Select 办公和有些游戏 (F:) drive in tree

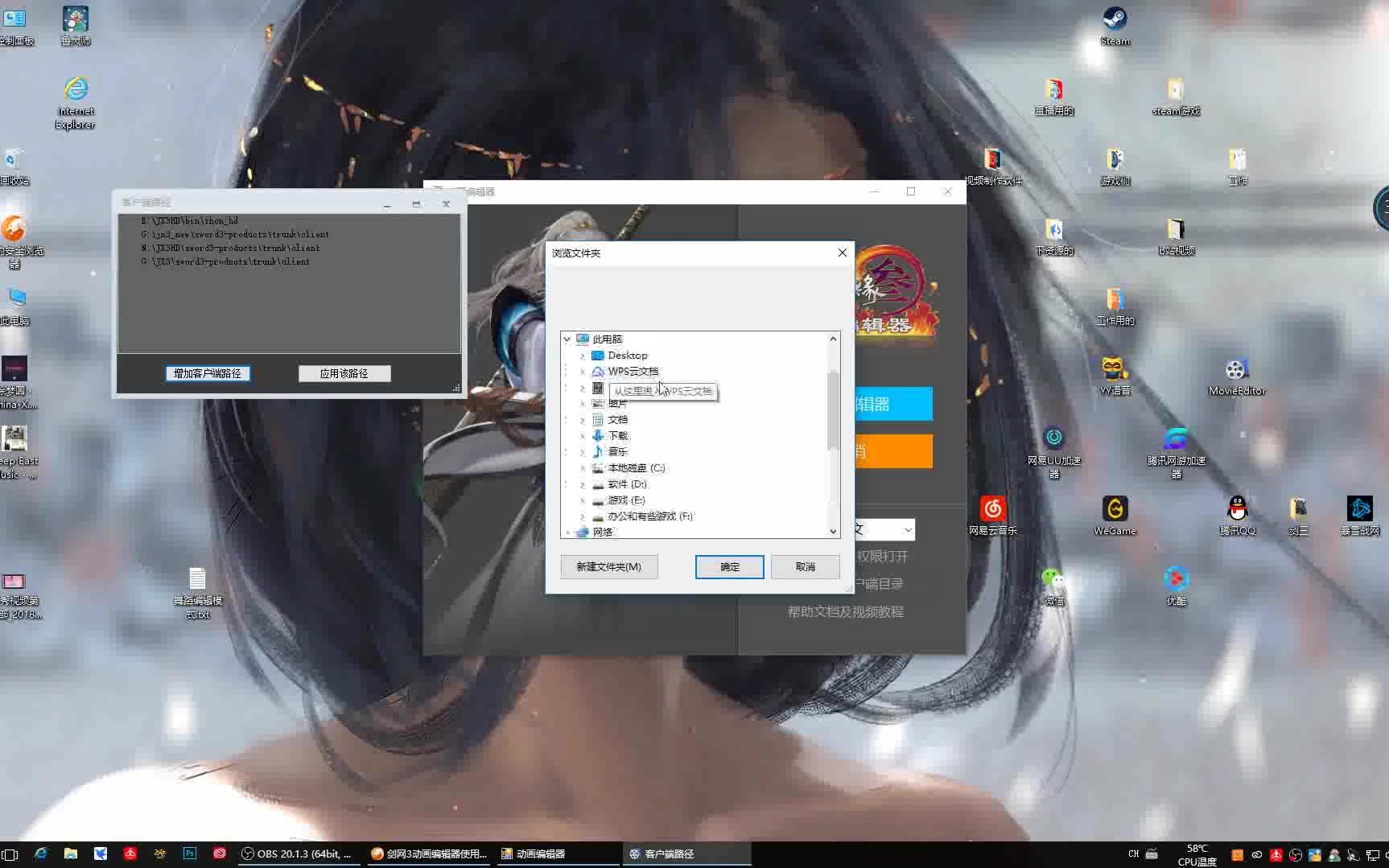coord(650,516)
